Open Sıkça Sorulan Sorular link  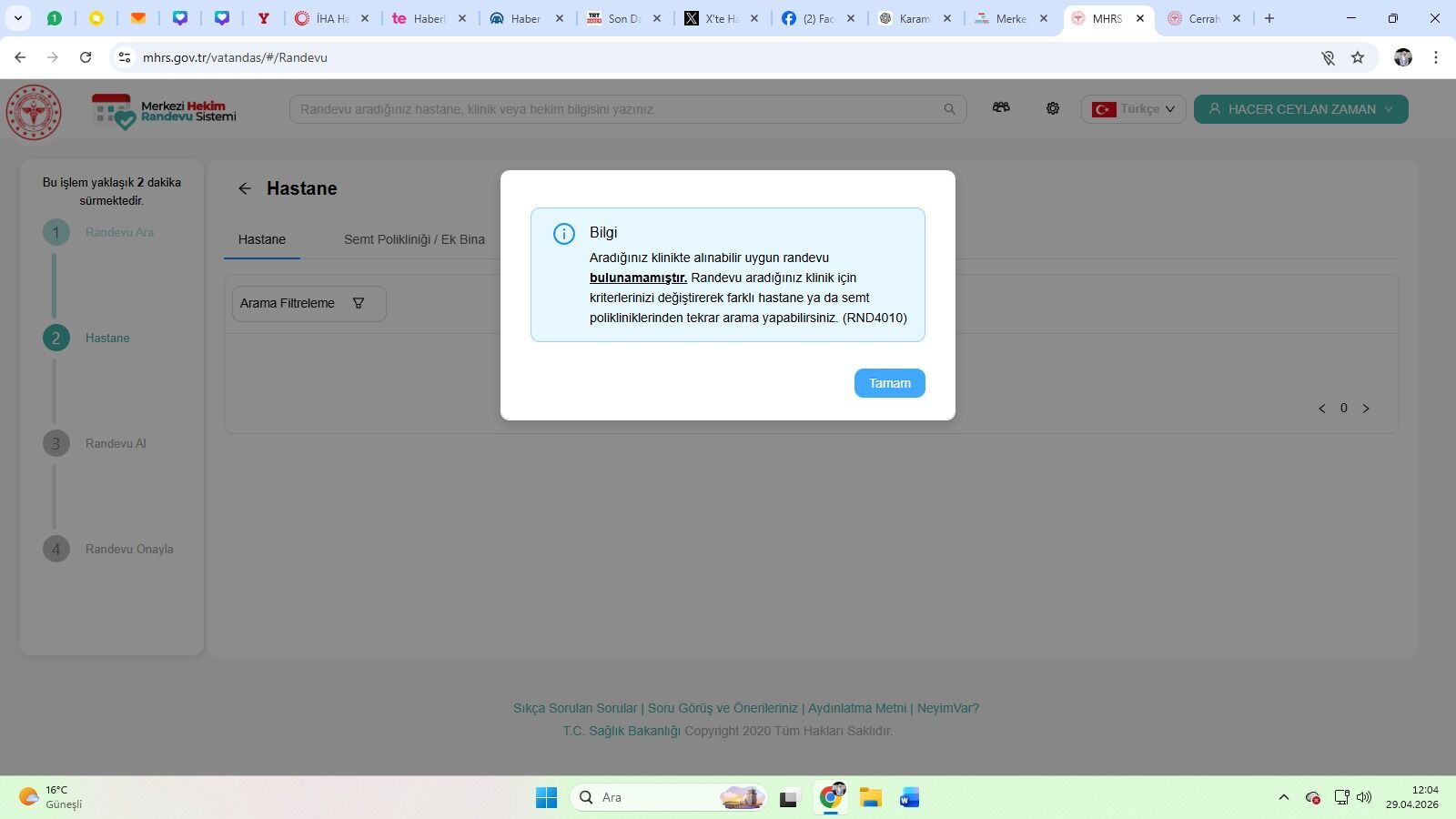click(575, 708)
